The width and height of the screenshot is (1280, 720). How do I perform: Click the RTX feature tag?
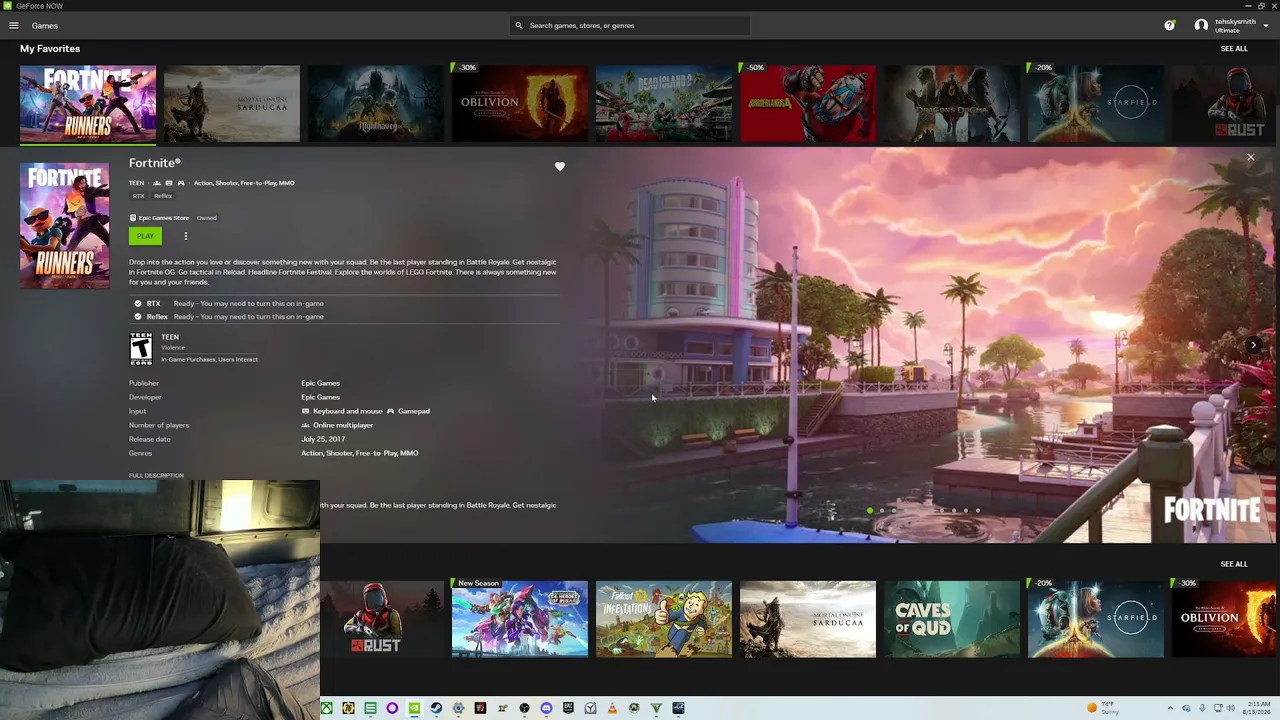(x=139, y=196)
